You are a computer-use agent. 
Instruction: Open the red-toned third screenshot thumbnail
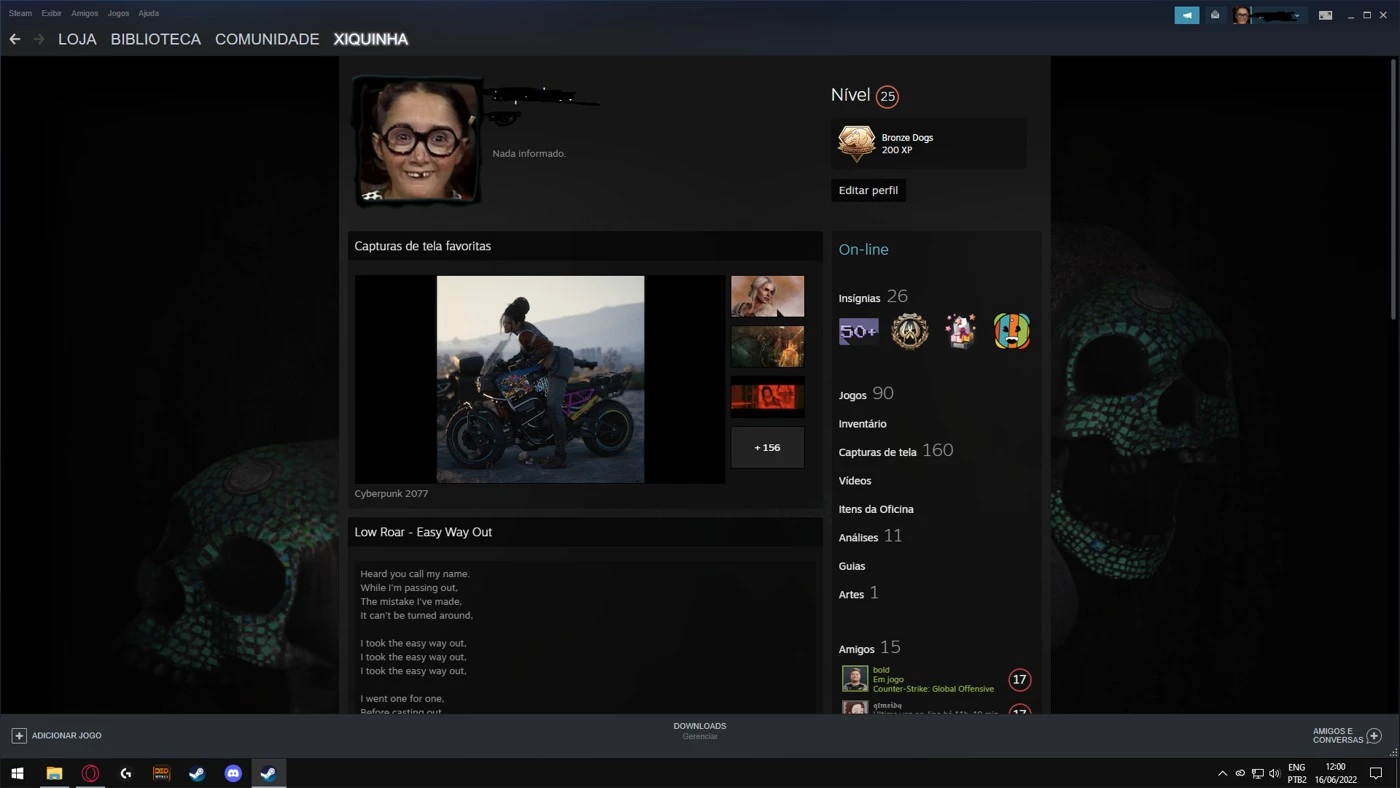point(767,397)
